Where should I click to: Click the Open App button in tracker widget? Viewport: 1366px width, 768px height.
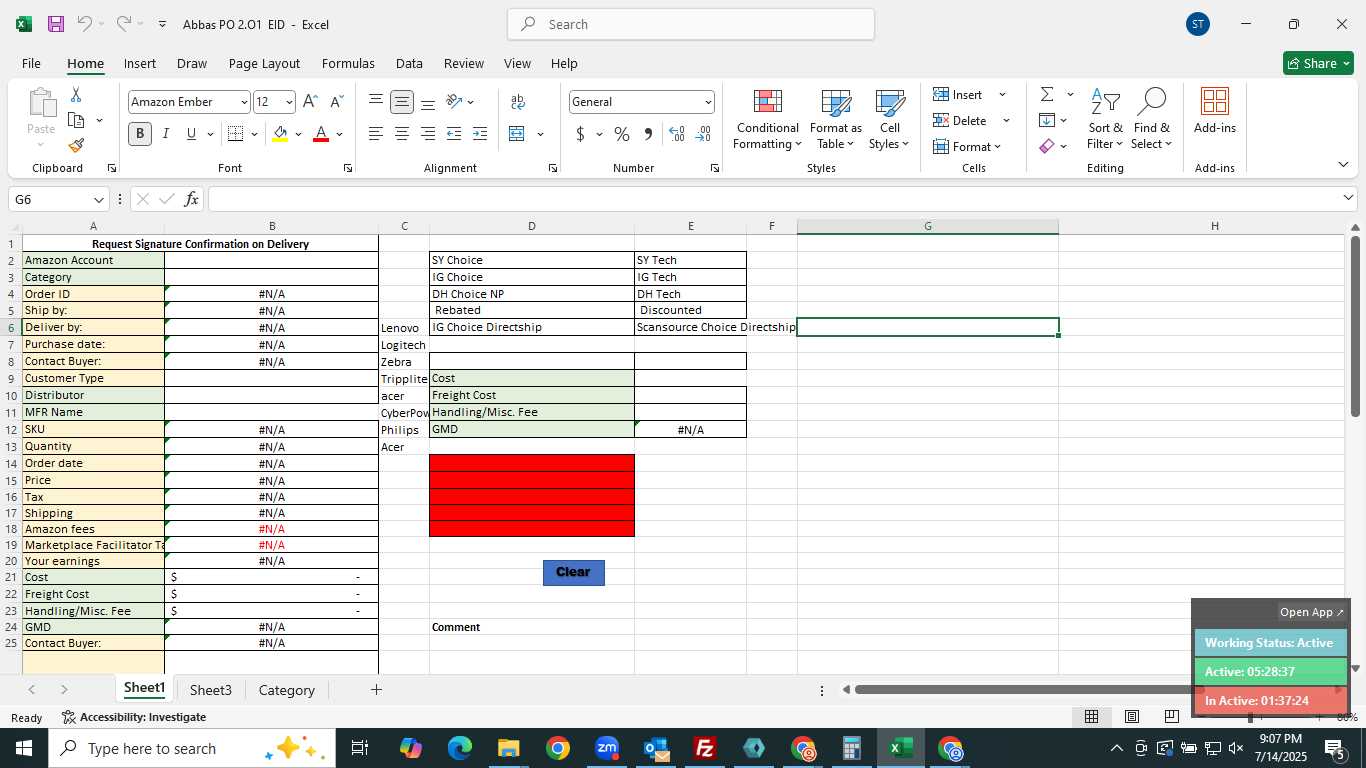tap(1312, 612)
